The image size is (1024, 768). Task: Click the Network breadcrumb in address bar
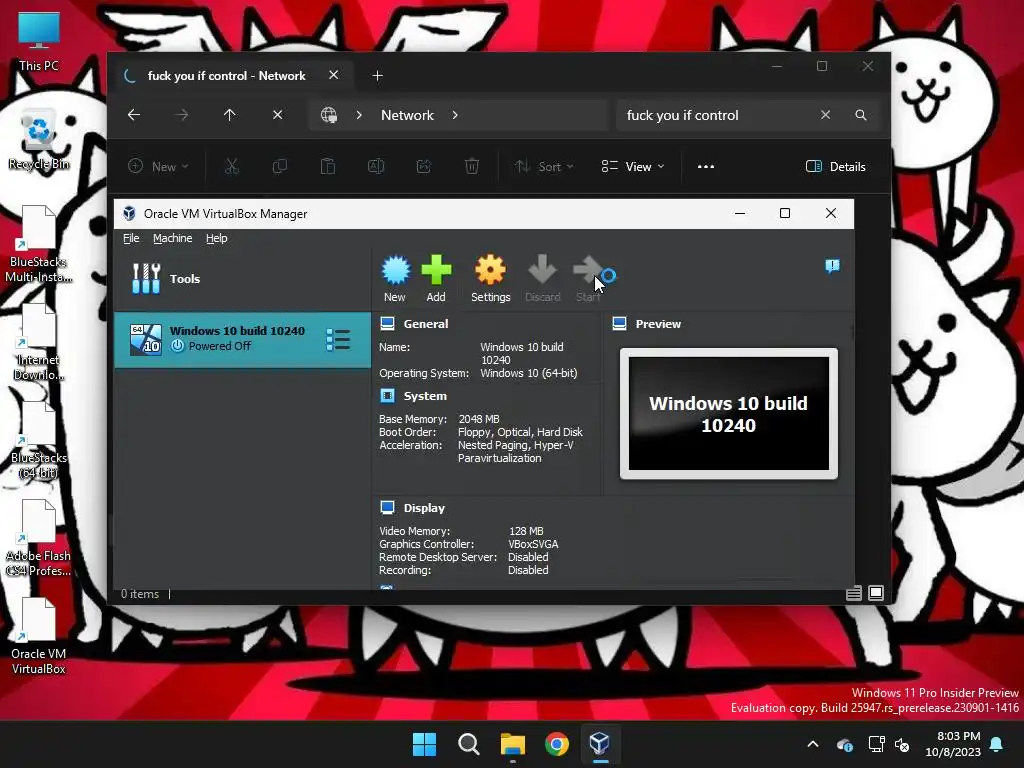(408, 116)
